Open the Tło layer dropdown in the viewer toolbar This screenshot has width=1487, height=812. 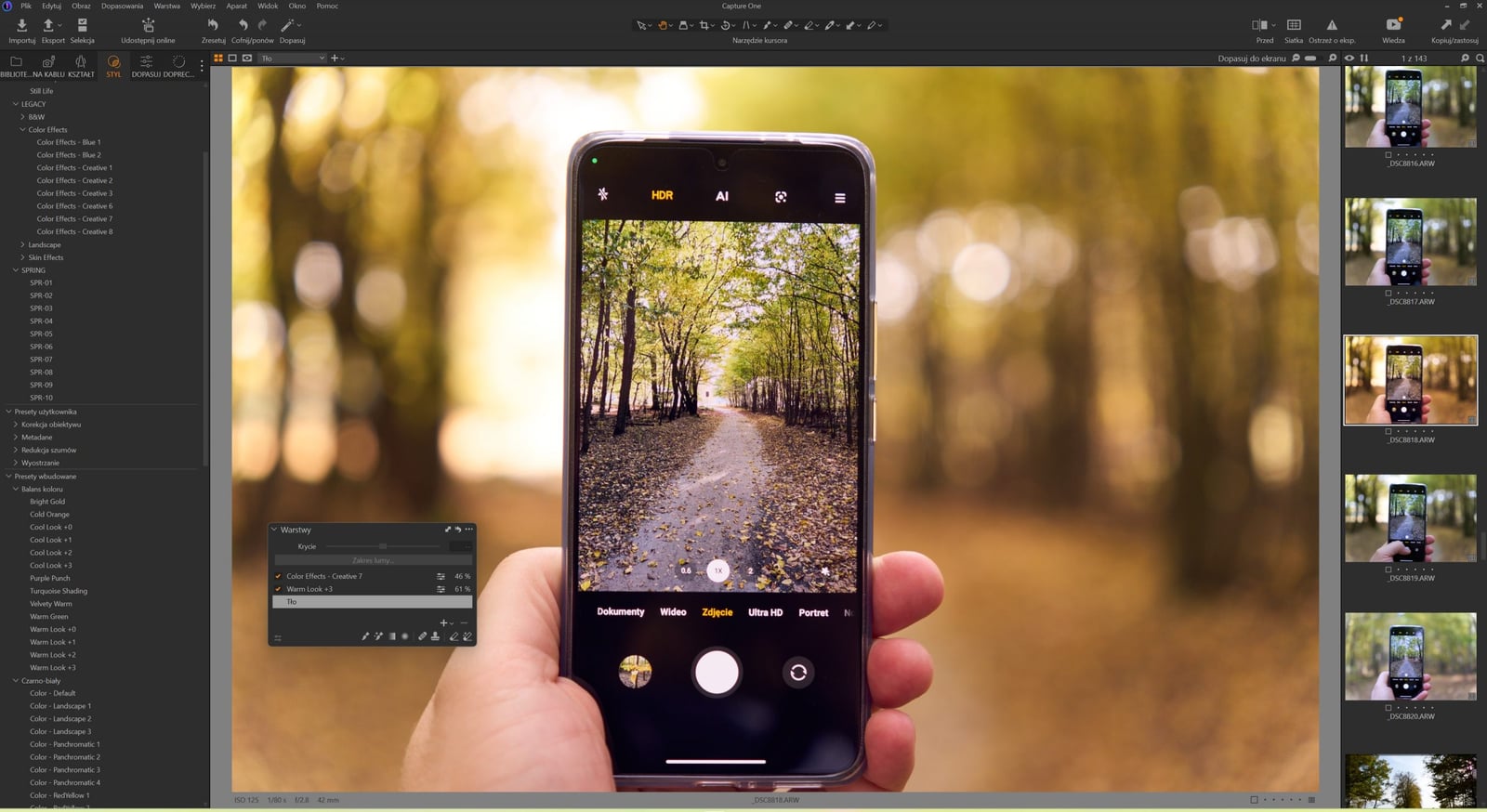[x=292, y=59]
